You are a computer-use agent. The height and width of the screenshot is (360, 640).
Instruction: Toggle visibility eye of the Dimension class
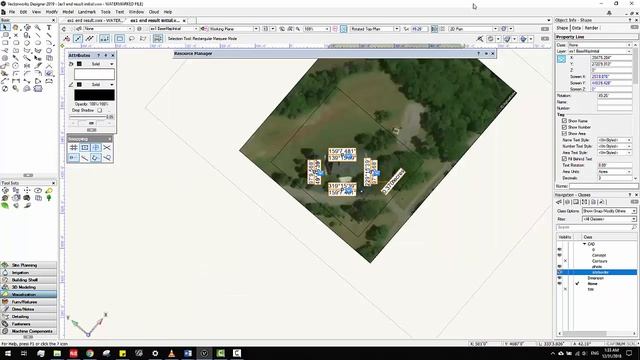click(560, 278)
